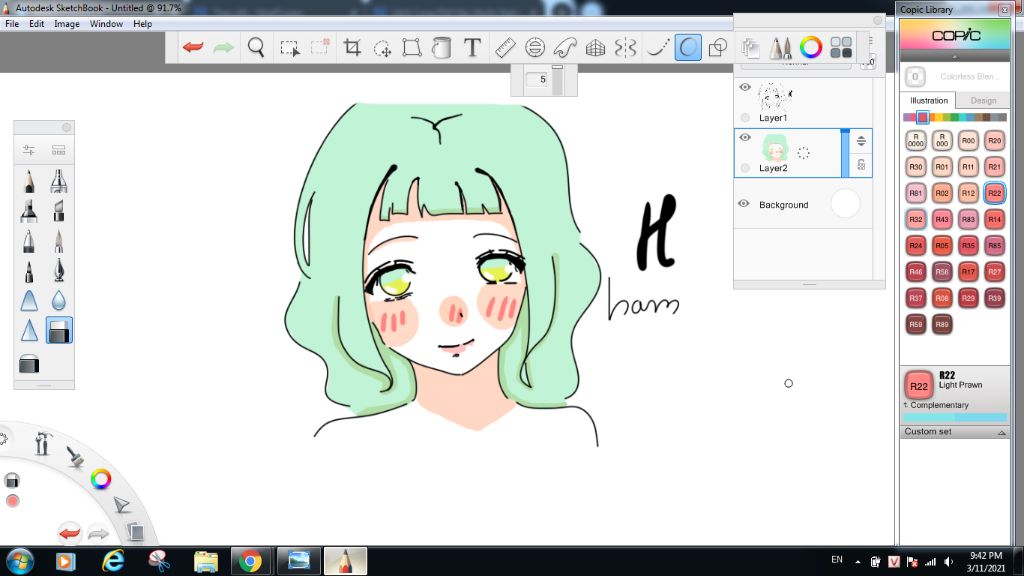Screen dimensions: 1024x576
Task: Select the Steady Stroke tool
Action: pyautogui.click(x=657, y=48)
